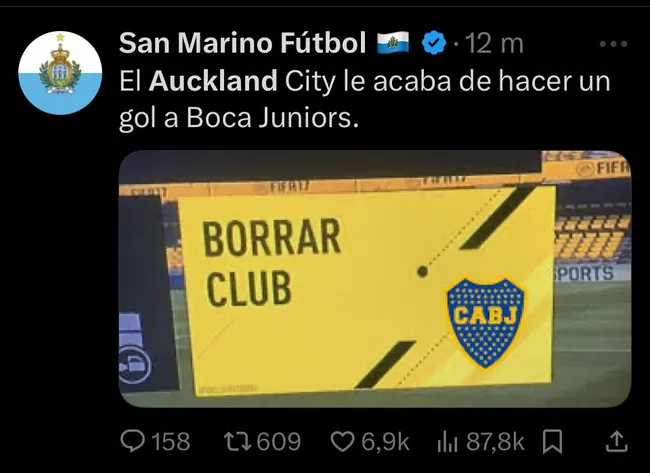
Task: Click the 609 retweets count
Action: tap(279, 441)
